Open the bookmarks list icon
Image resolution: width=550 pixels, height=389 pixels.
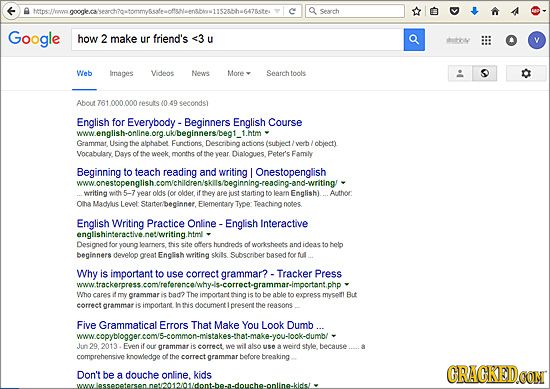coord(434,11)
